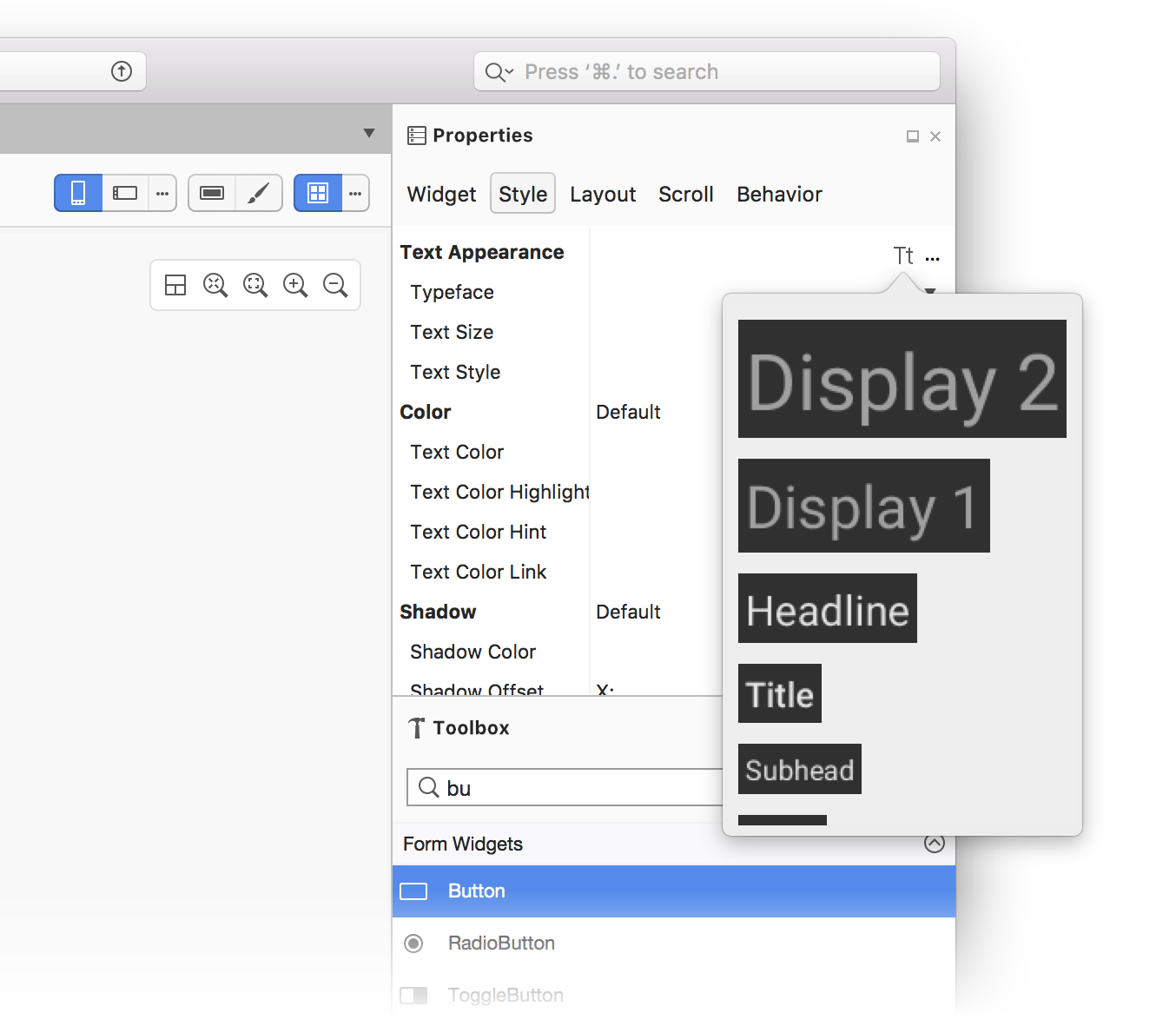Click the Text Color Link property
The width and height of the screenshot is (1176, 1020).
[x=479, y=572]
